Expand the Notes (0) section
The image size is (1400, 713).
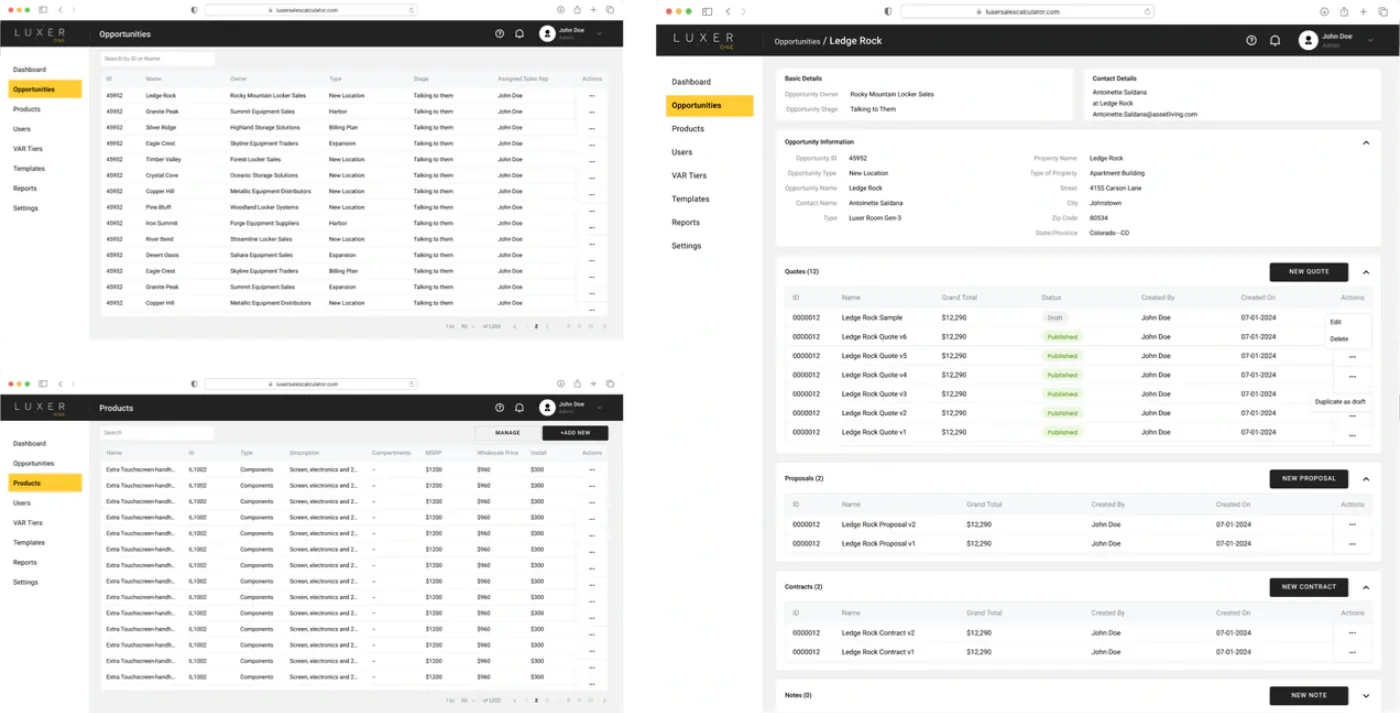tap(1366, 695)
